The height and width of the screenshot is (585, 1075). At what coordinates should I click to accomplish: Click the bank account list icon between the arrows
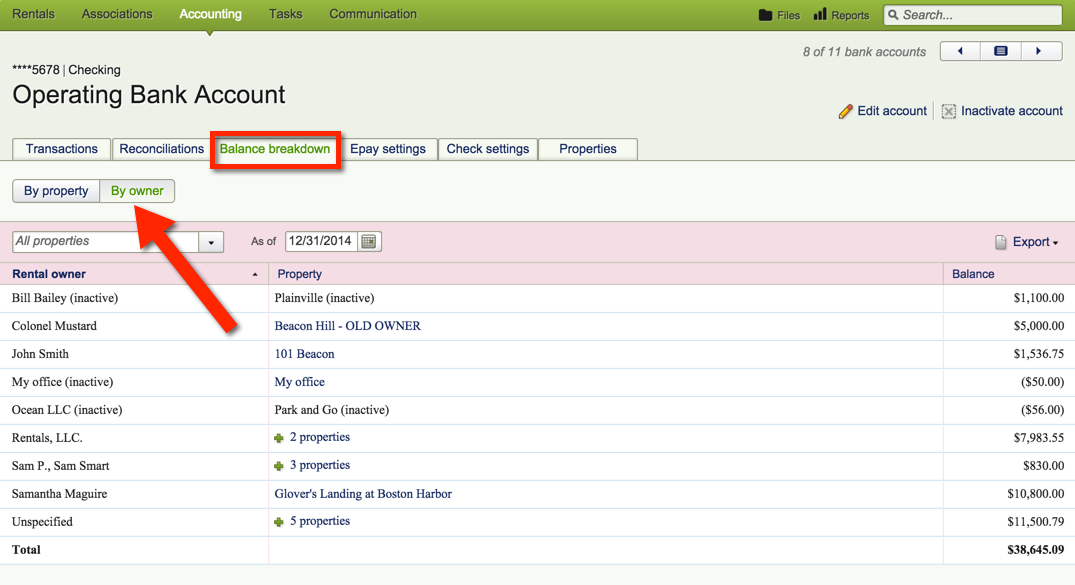coord(1000,50)
